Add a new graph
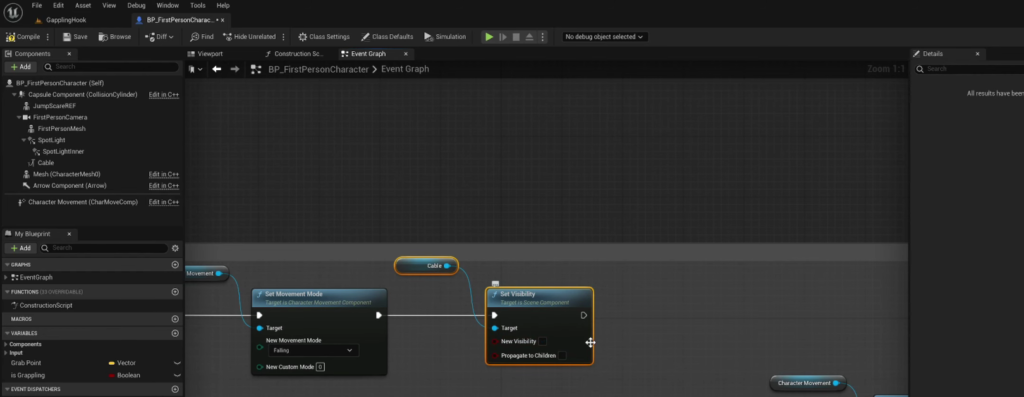The width and height of the screenshot is (1024, 397). [174, 264]
